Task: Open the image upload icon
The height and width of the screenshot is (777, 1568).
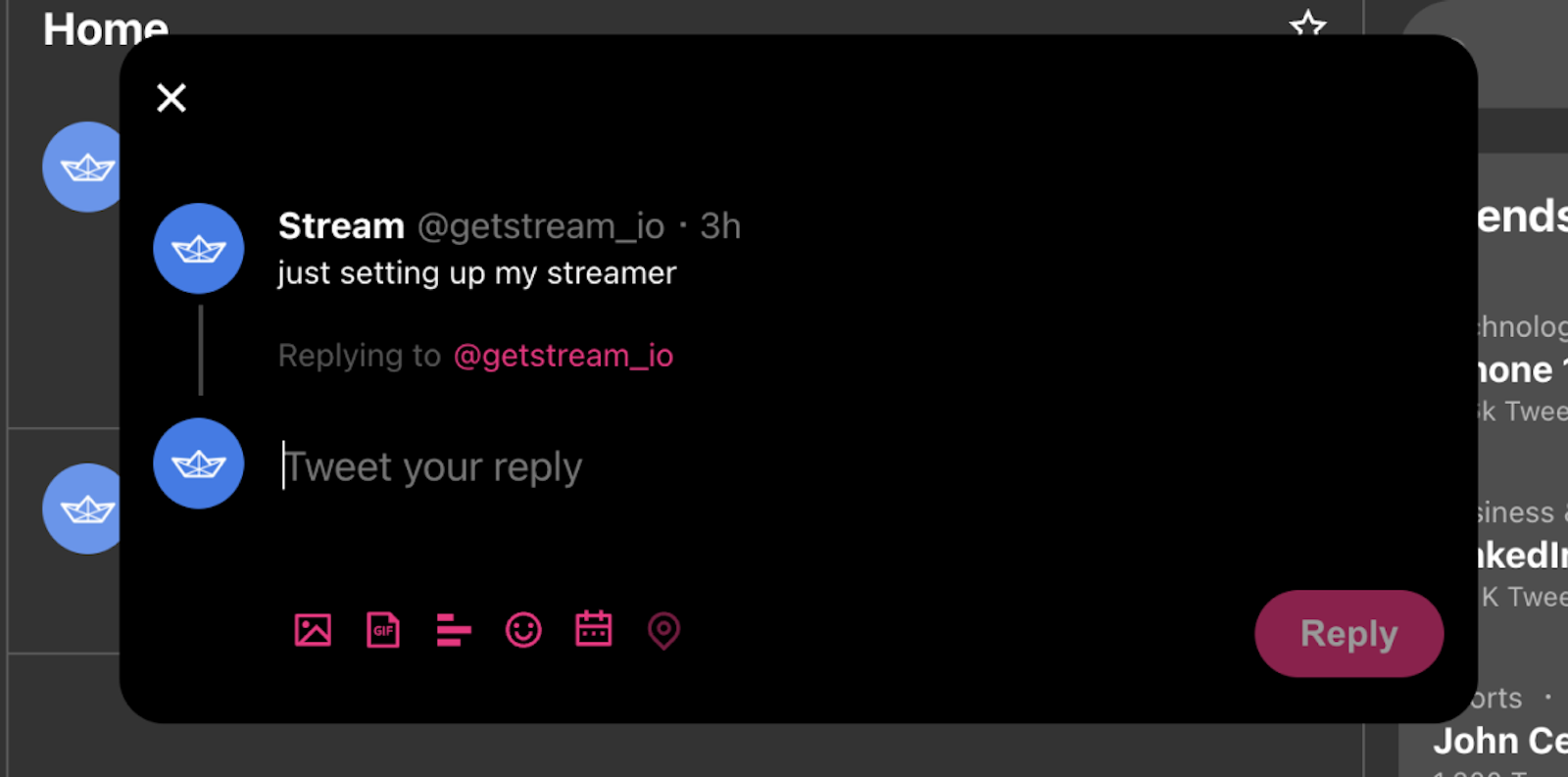Action: (312, 631)
